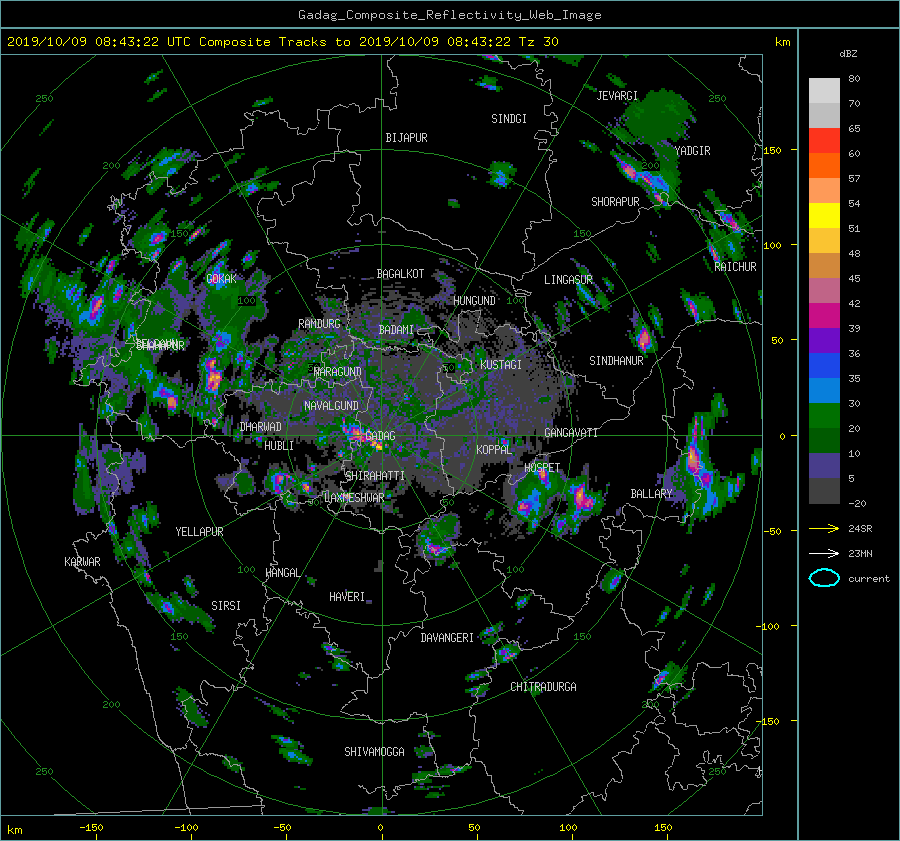Select the yellow 51-54 dBZ legend swatch
Image resolution: width=900 pixels, height=841 pixels.
(x=824, y=215)
